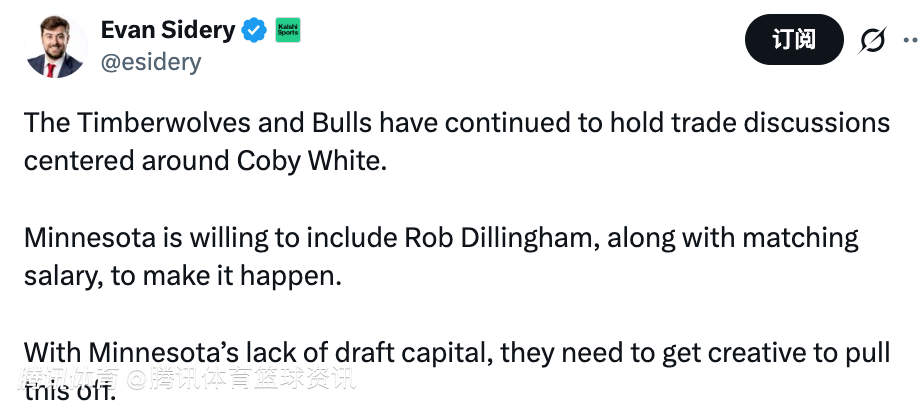Click the name "Coby White" in the tweet

(x=310, y=161)
